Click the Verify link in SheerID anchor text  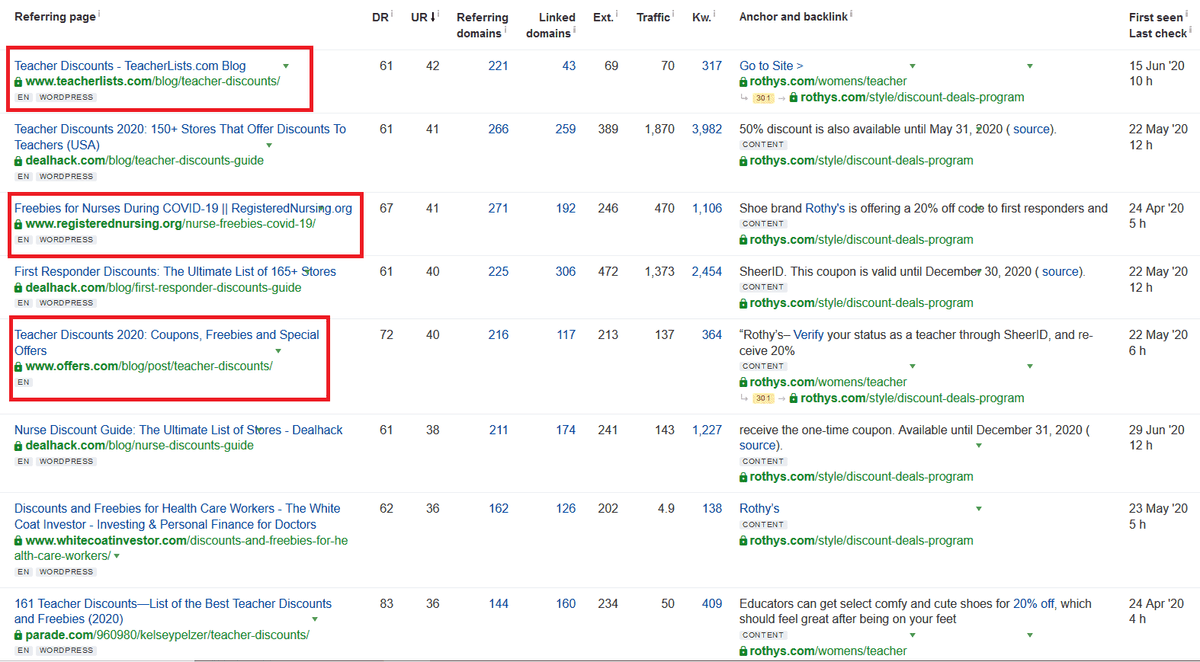point(809,335)
